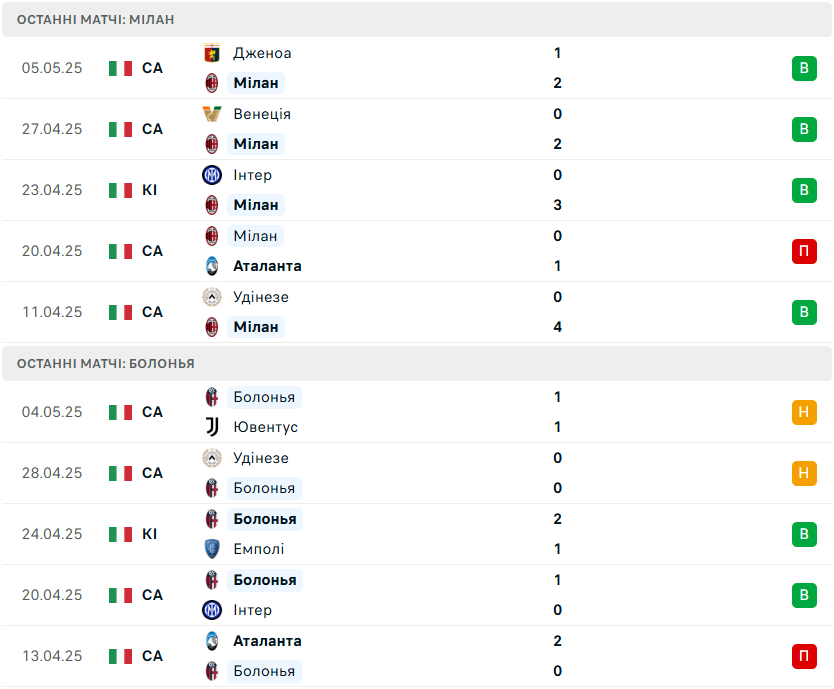Click the Genoa club crest icon
This screenshot has width=834, height=689.
(211, 53)
